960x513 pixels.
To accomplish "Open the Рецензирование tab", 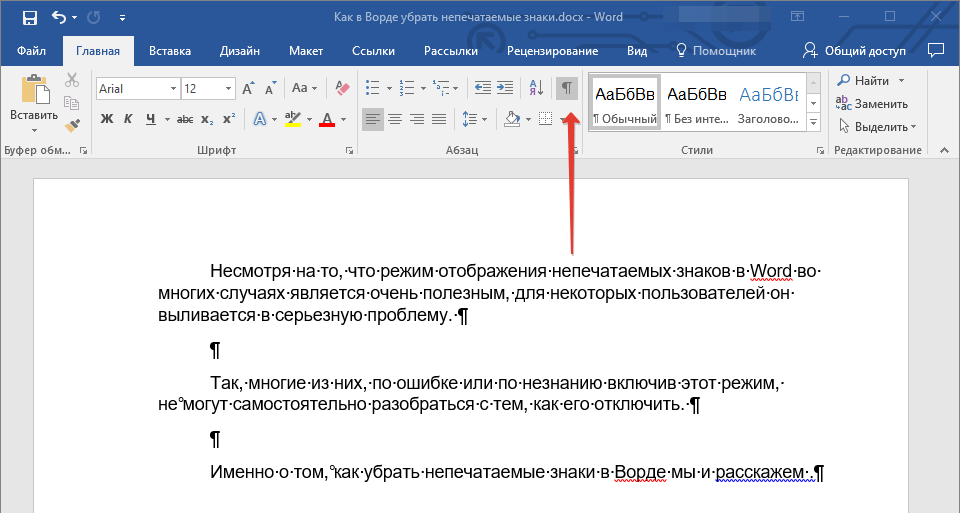I will point(552,51).
